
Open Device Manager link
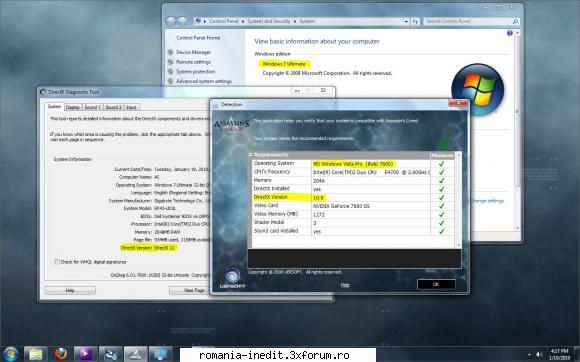193,52
